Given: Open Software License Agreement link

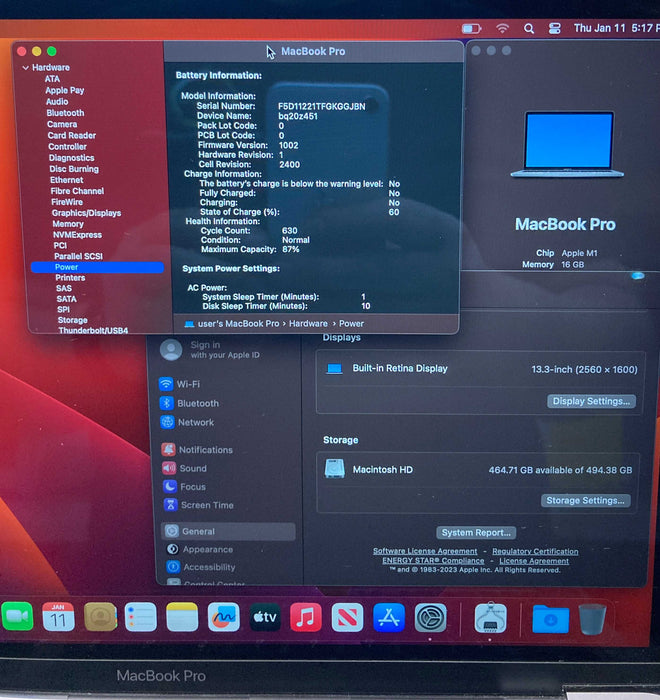Looking at the screenshot, I should pyautogui.click(x=425, y=551).
